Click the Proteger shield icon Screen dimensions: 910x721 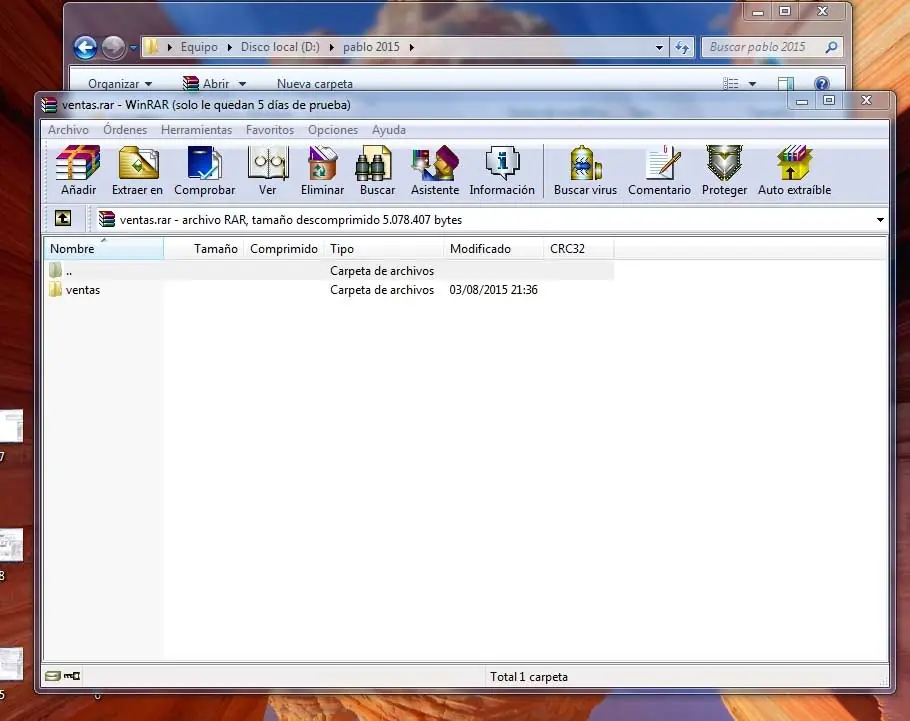724,171
